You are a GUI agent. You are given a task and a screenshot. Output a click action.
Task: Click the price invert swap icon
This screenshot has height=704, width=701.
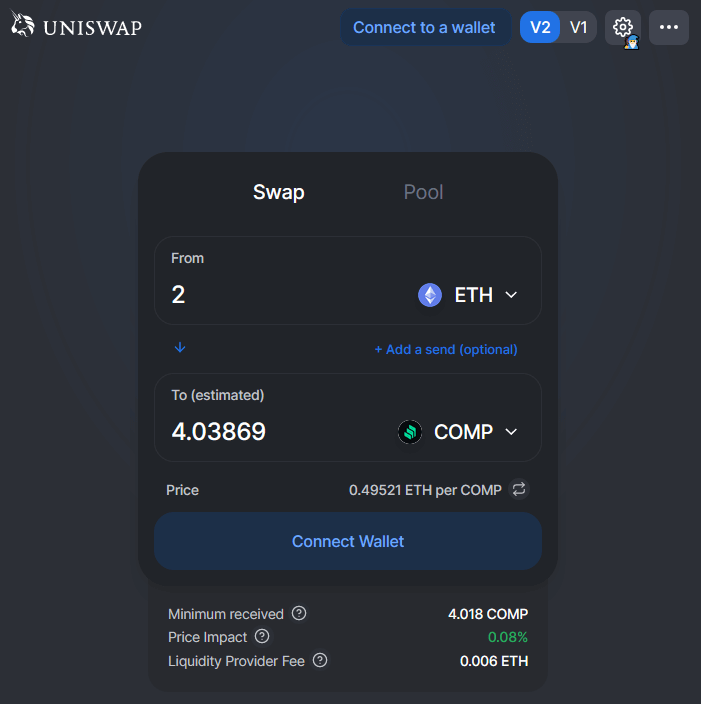click(519, 489)
